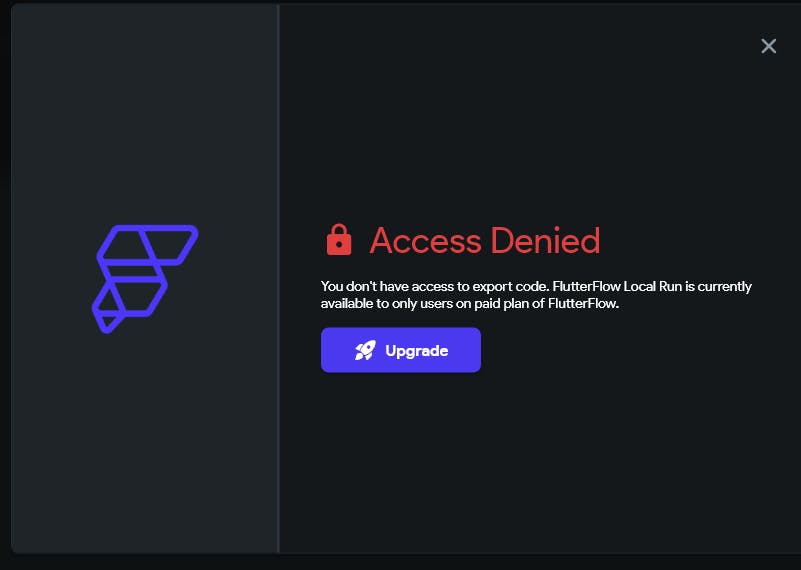Image resolution: width=801 pixels, height=570 pixels.
Task: Click the rocket icon on Upgrade button
Action: click(365, 350)
